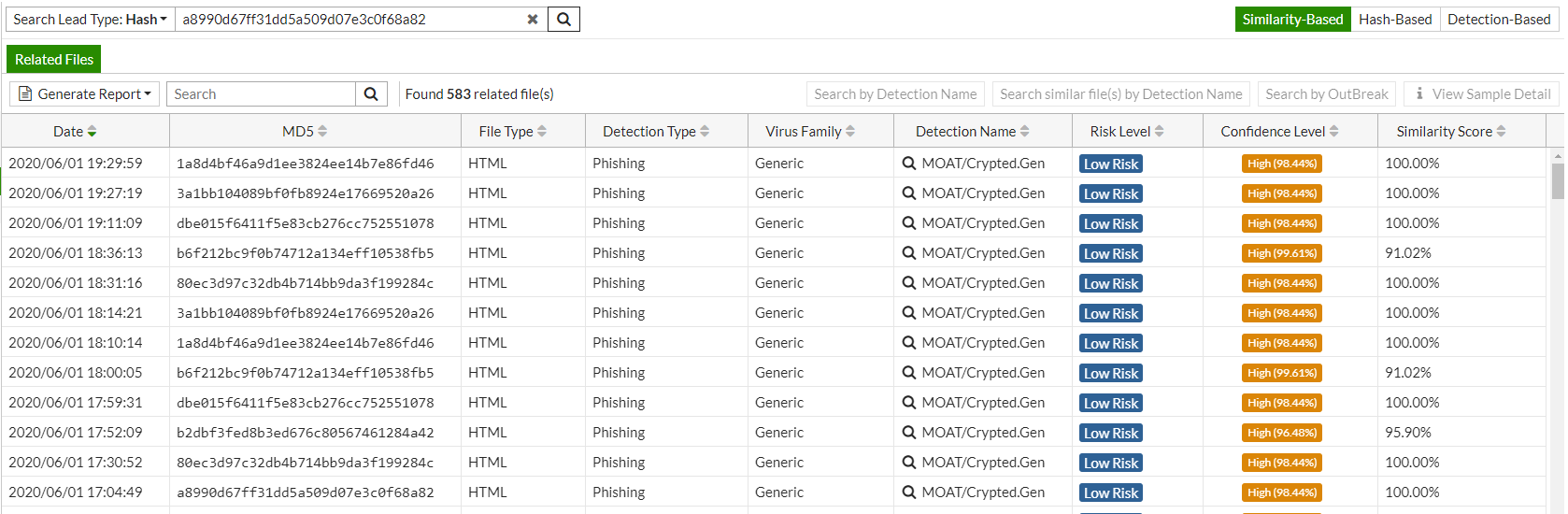Expand the Generate Report dropdown

pyautogui.click(x=85, y=94)
